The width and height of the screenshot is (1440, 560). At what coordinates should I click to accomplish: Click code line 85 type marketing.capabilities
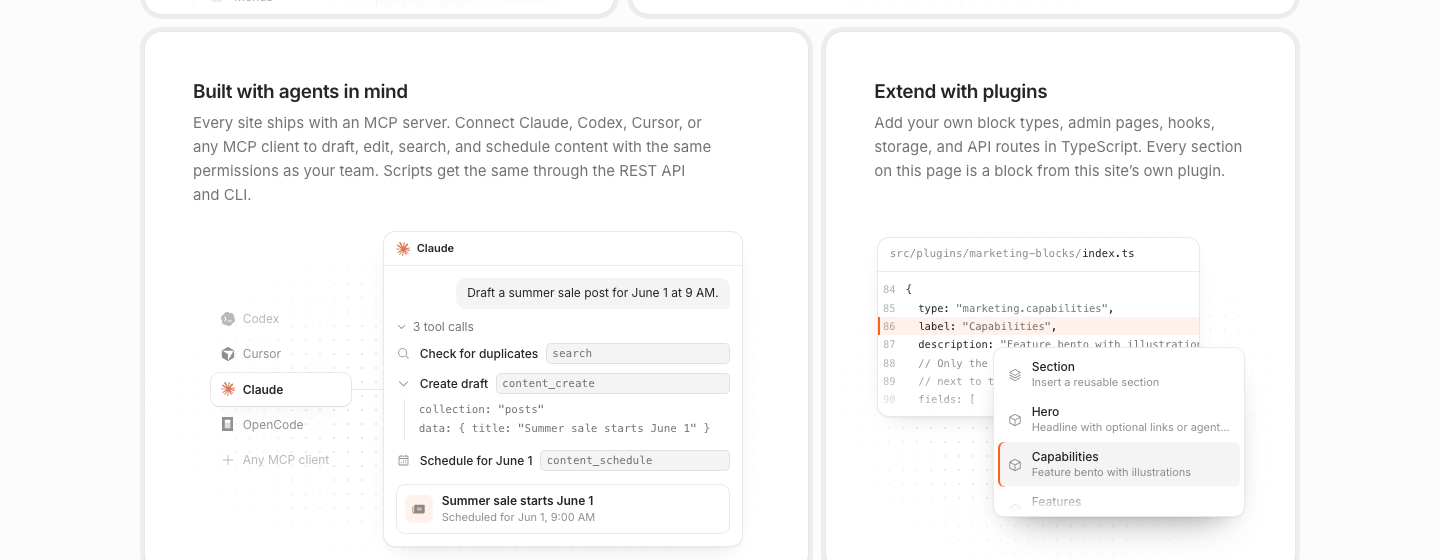click(1015, 308)
